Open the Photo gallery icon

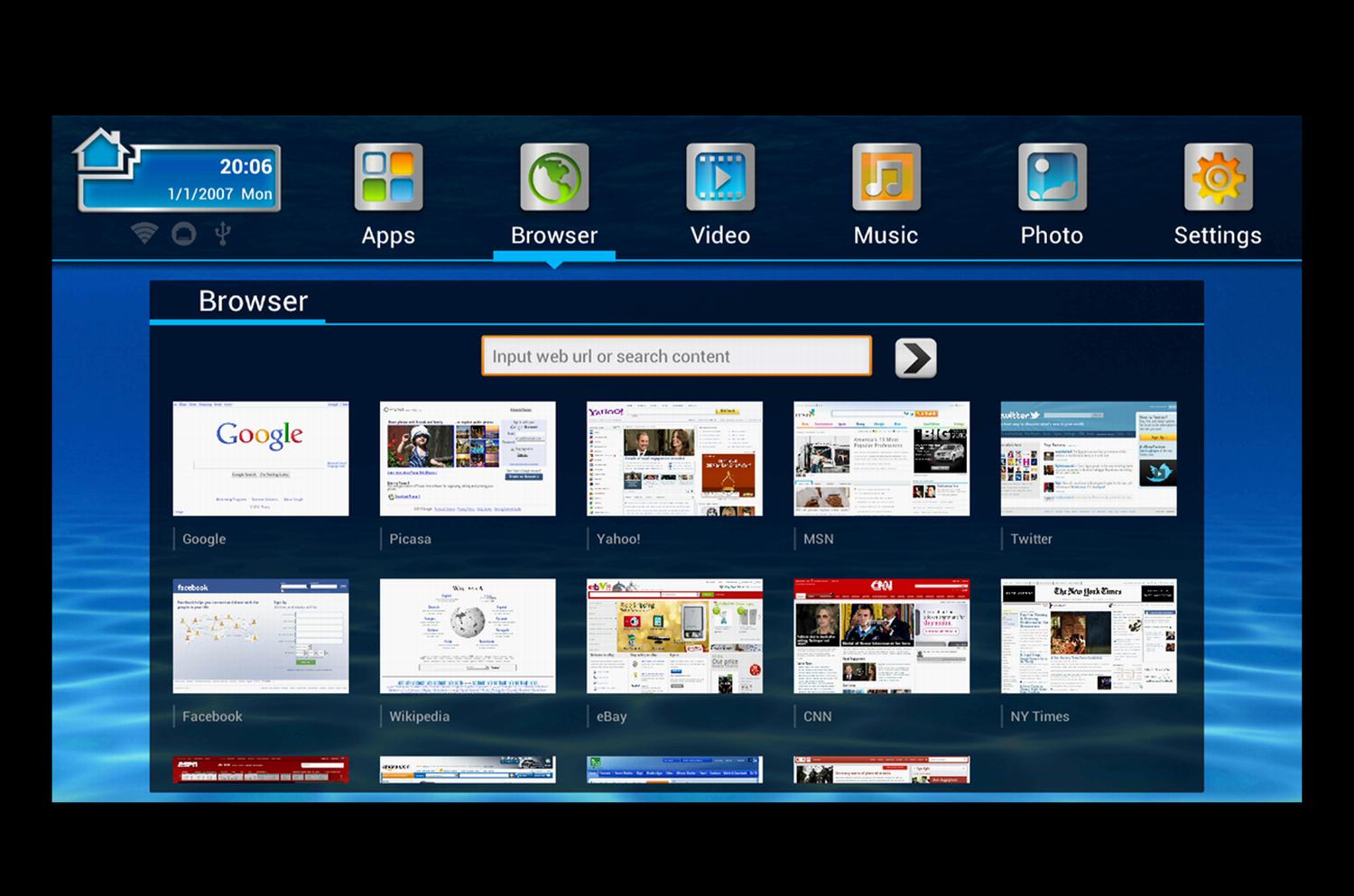pyautogui.click(x=1052, y=177)
